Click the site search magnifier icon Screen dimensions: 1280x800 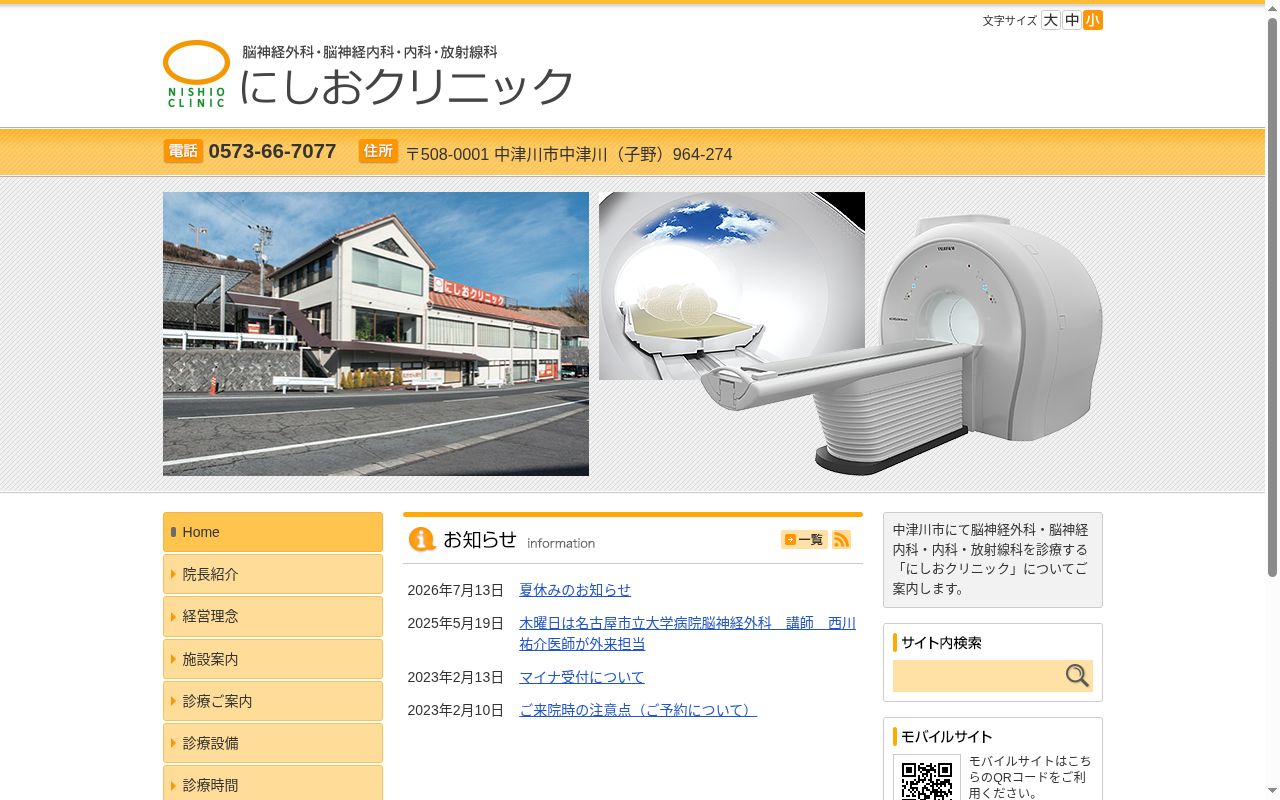[1077, 676]
